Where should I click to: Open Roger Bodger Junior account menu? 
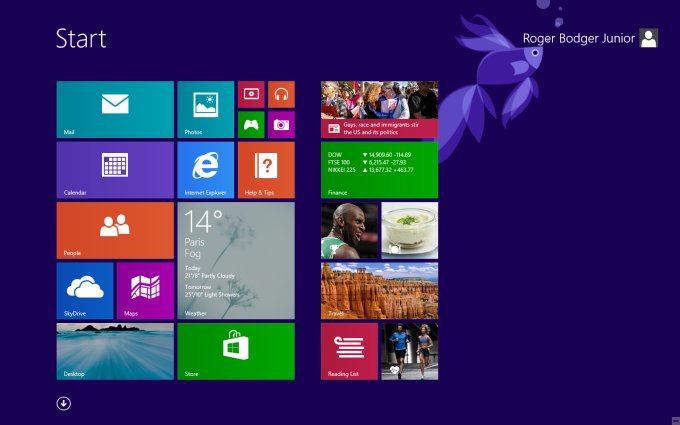click(590, 38)
